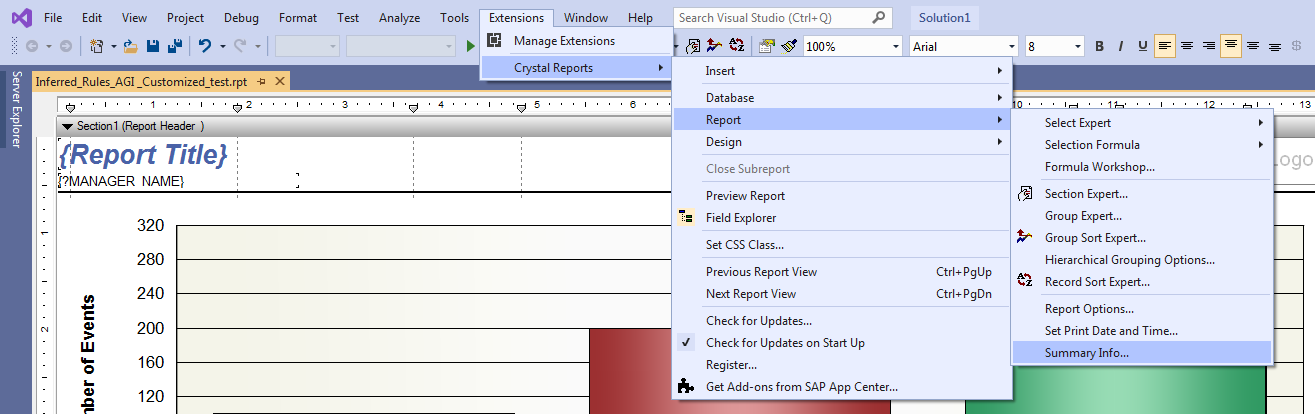Click the Open File folder icon
The height and width of the screenshot is (414, 1315).
coord(131,46)
